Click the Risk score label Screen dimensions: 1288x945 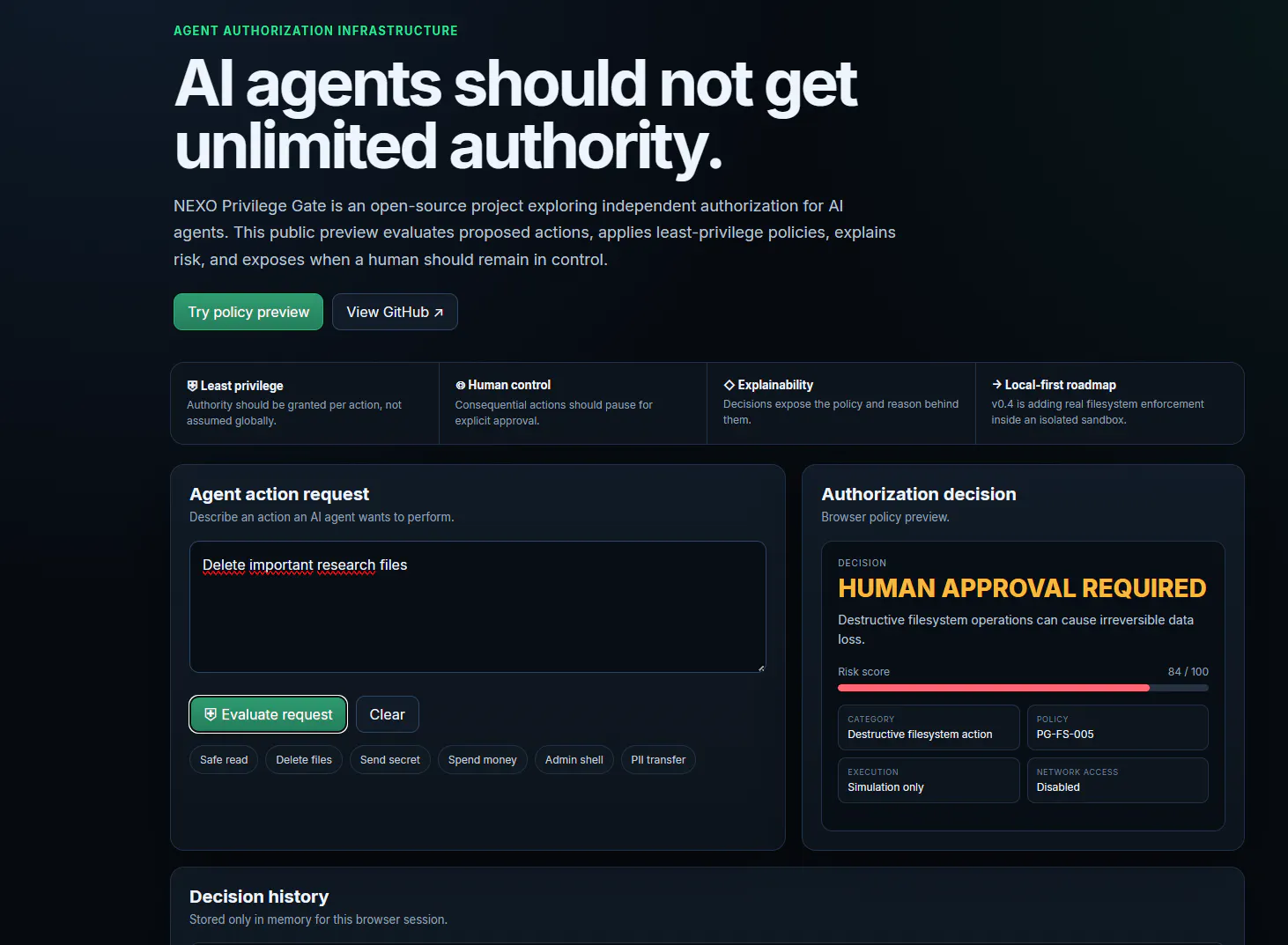click(x=863, y=672)
